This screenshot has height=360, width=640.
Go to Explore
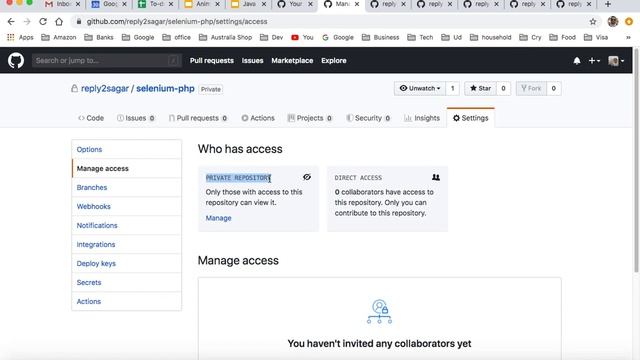(x=333, y=60)
